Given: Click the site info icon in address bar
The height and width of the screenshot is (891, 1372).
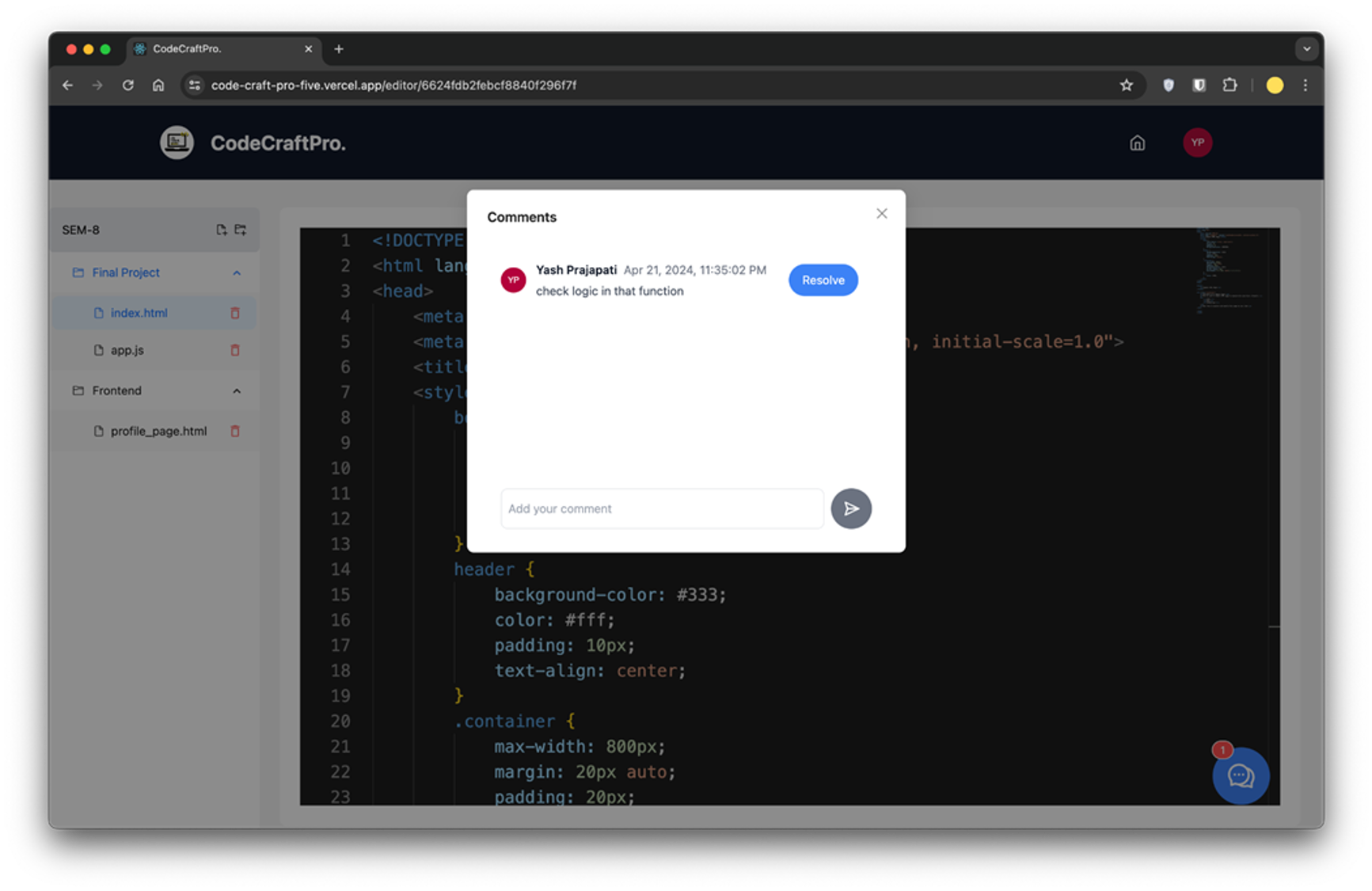Looking at the screenshot, I should pyautogui.click(x=195, y=86).
